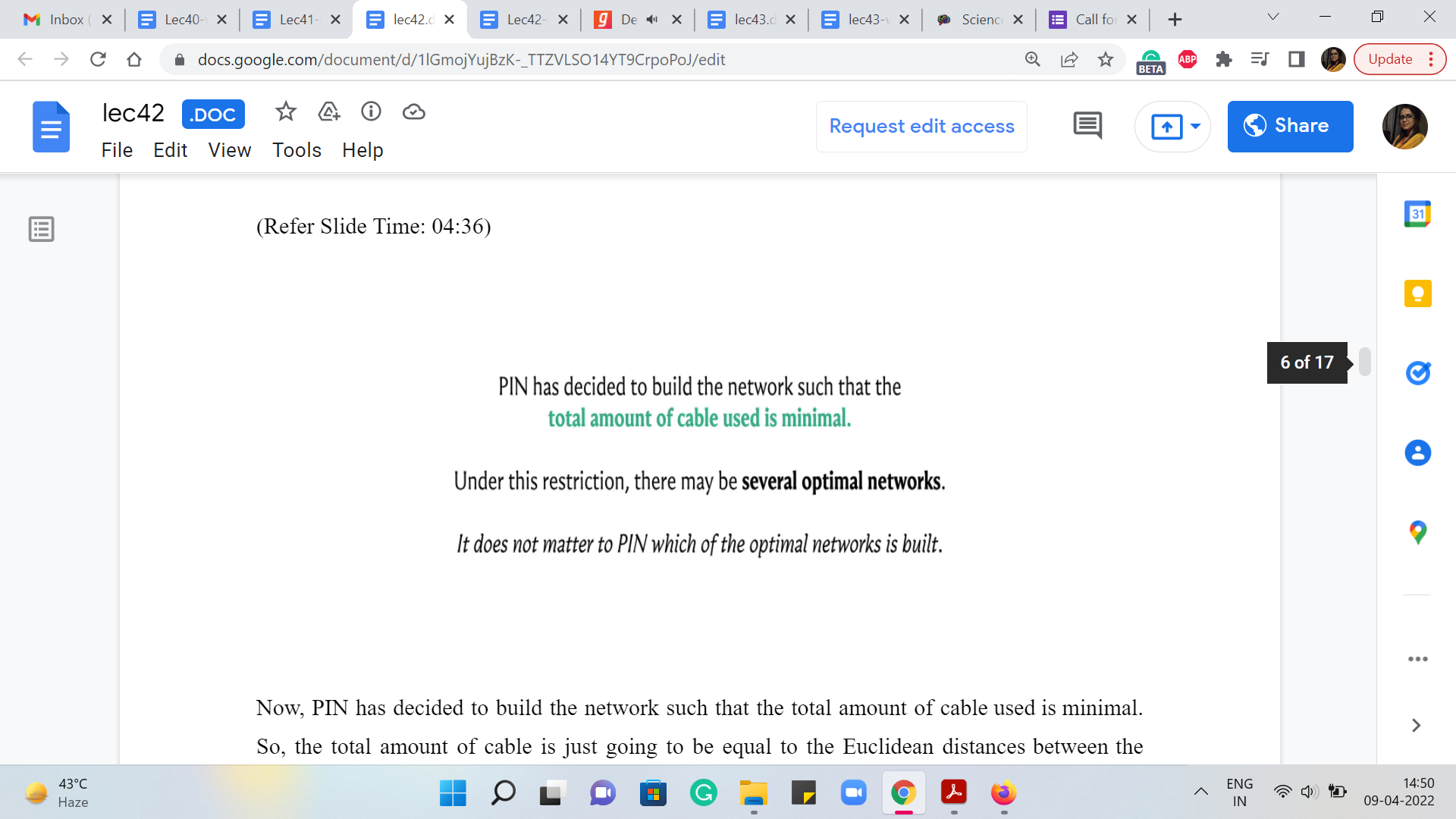Collapse the side panel with chevron
The image size is (1456, 819).
click(x=1416, y=726)
